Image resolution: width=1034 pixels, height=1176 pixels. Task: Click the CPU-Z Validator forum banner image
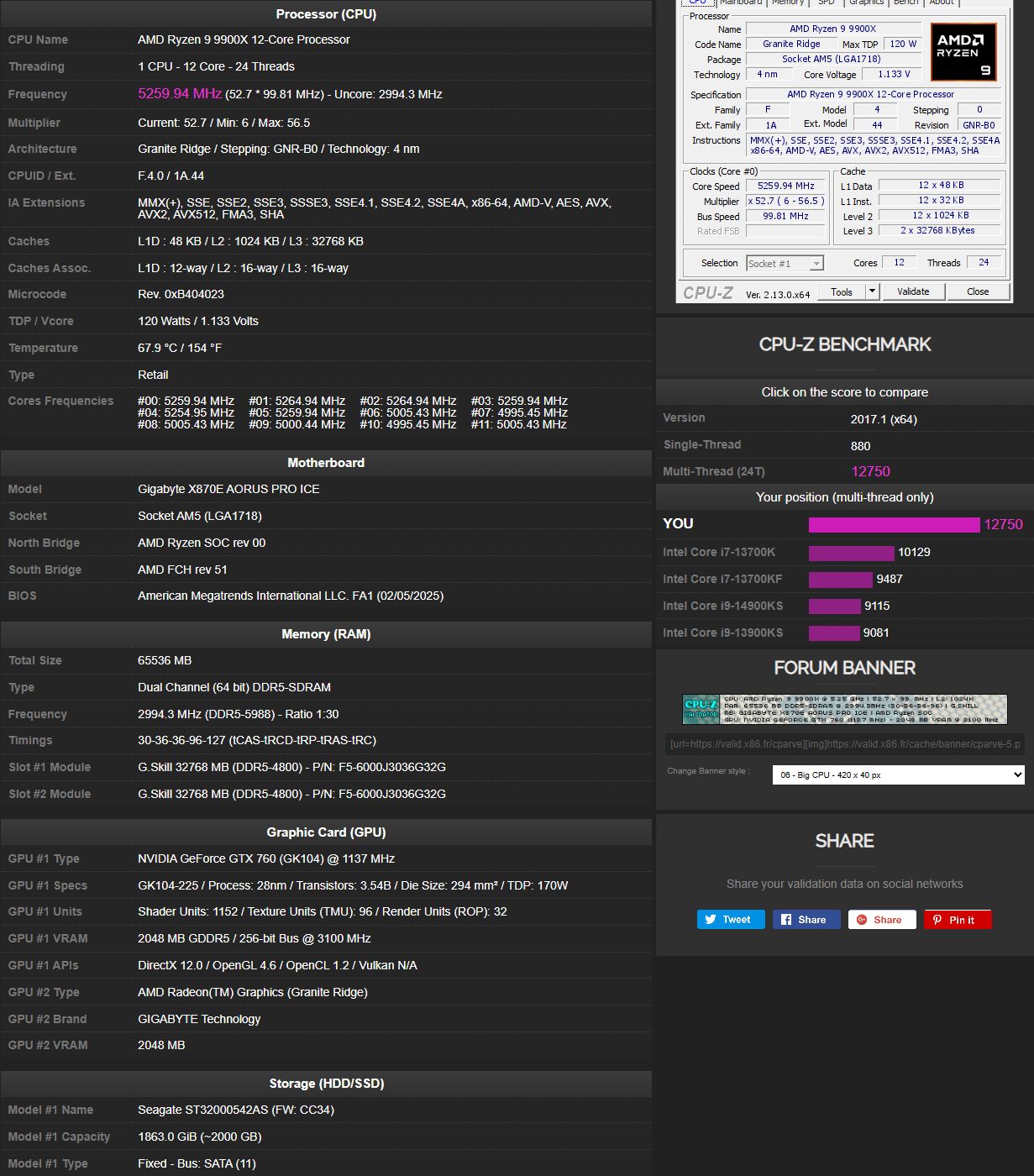(845, 710)
